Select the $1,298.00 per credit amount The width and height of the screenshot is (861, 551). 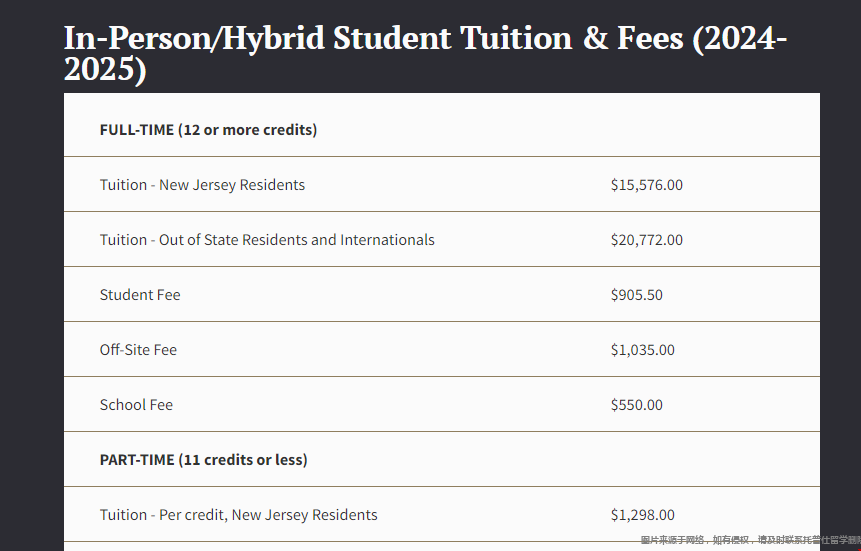(643, 515)
